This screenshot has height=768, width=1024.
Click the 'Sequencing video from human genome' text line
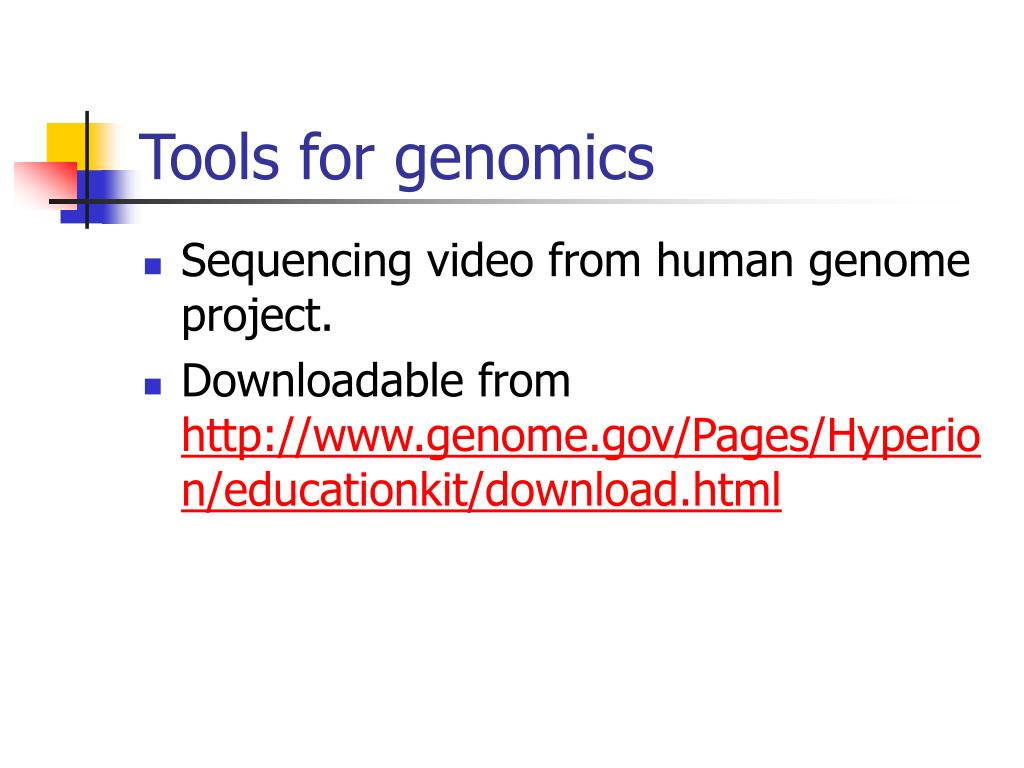click(575, 262)
